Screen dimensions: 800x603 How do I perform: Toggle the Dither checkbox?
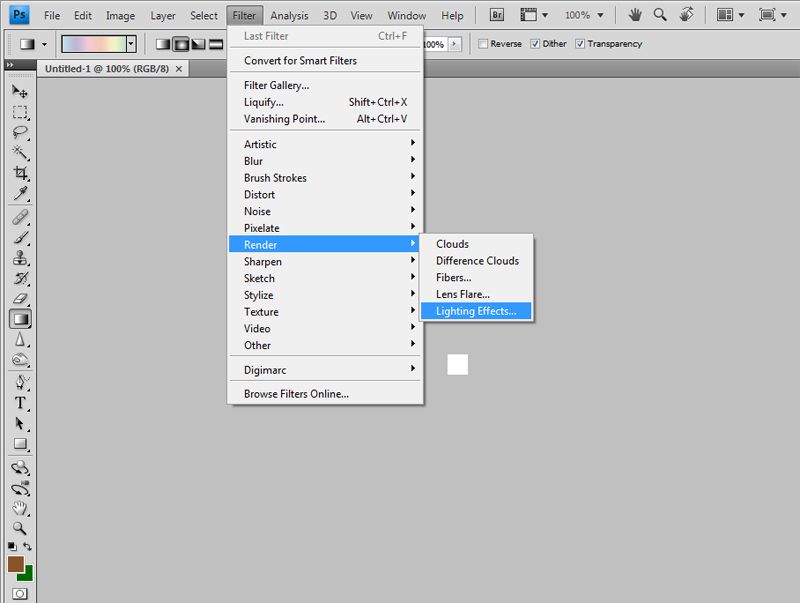(x=535, y=44)
